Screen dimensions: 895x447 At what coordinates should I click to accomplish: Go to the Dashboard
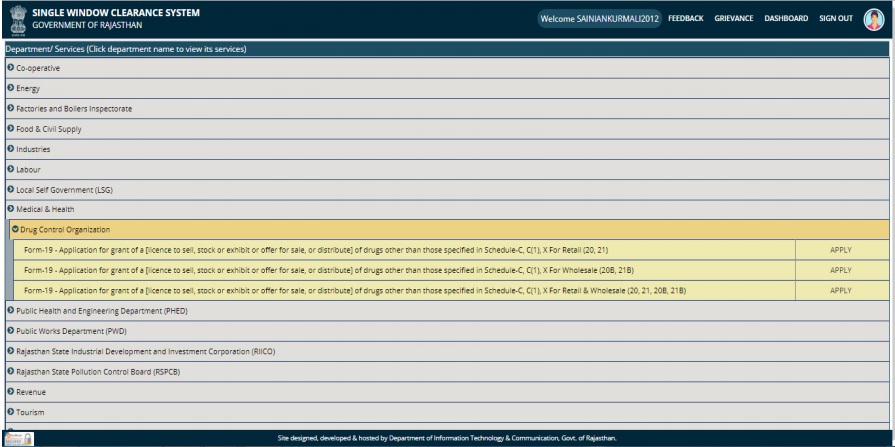tap(786, 19)
